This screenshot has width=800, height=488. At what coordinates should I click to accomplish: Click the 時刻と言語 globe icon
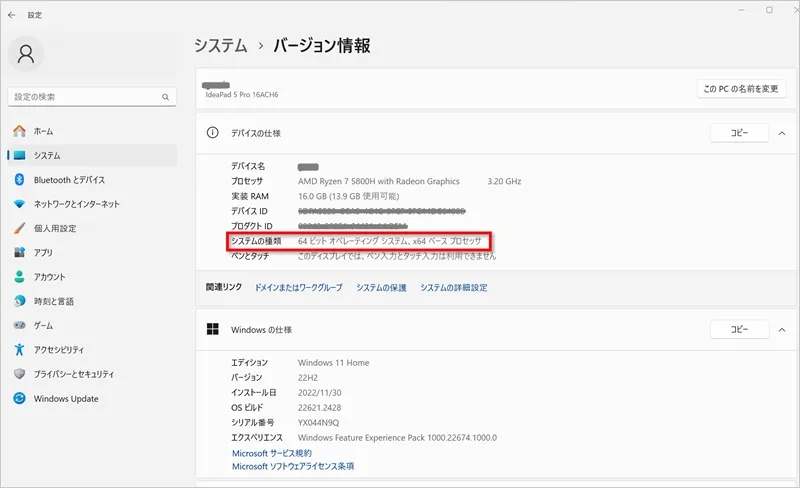click(x=19, y=301)
